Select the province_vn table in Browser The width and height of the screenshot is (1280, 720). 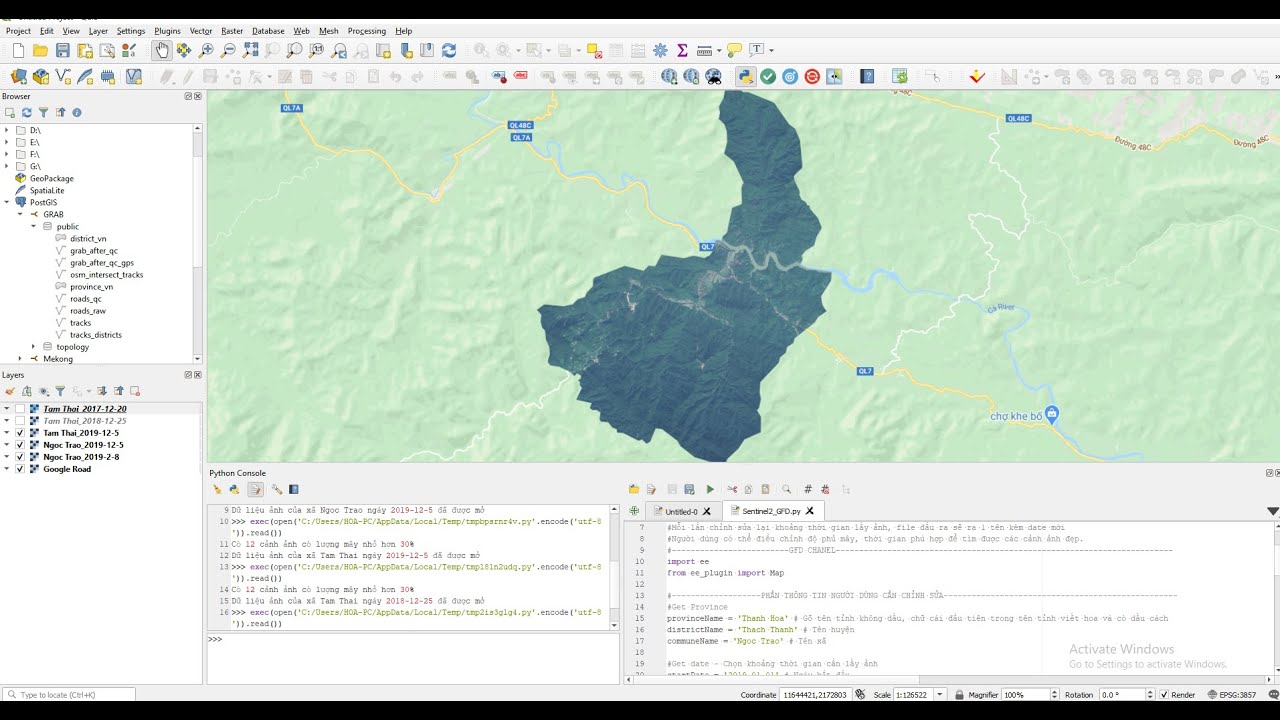click(x=91, y=287)
